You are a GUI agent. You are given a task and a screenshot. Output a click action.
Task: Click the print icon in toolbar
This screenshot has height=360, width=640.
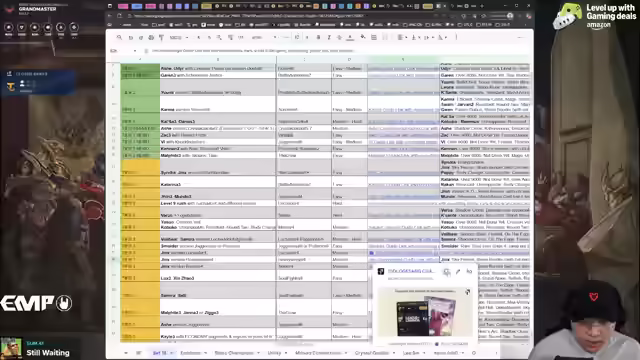[151, 38]
